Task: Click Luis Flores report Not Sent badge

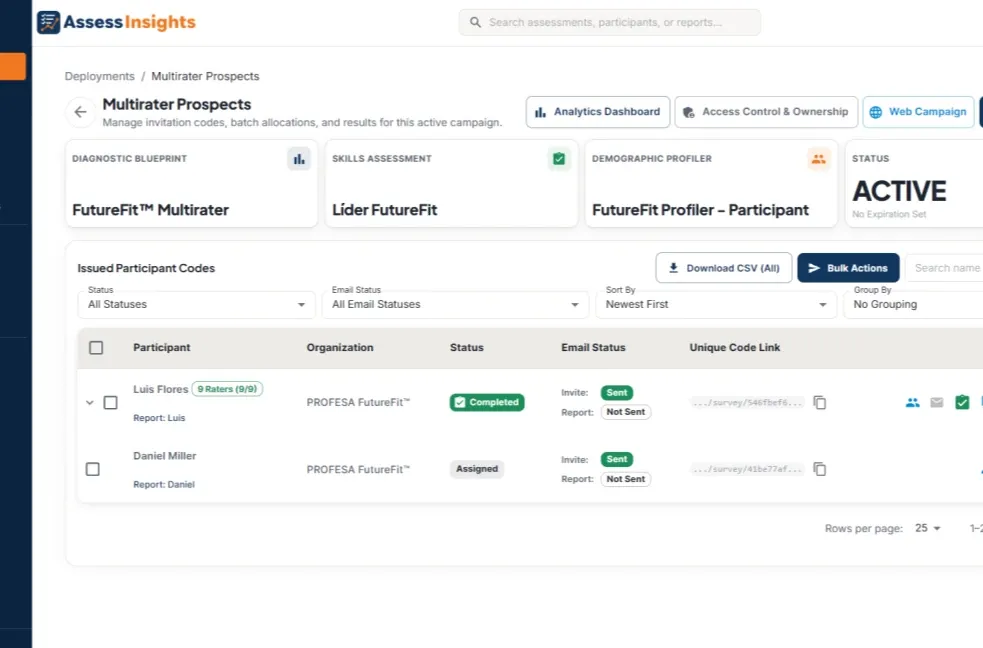Action: (626, 412)
